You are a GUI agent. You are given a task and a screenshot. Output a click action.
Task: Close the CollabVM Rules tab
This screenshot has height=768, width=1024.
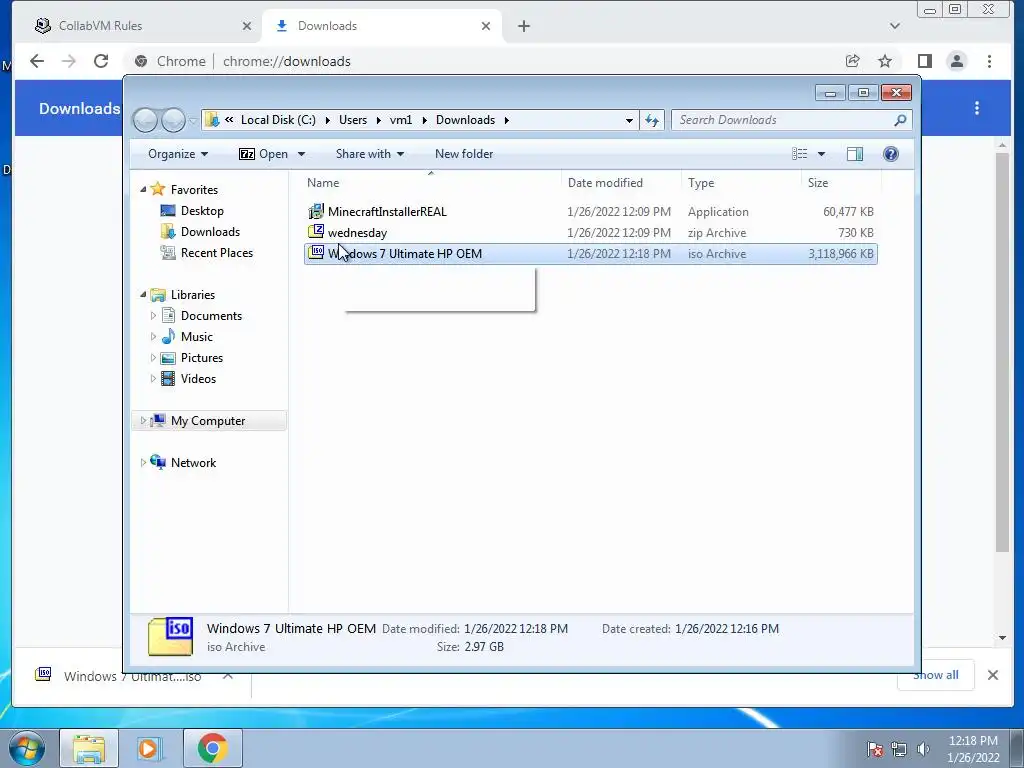coord(246,26)
